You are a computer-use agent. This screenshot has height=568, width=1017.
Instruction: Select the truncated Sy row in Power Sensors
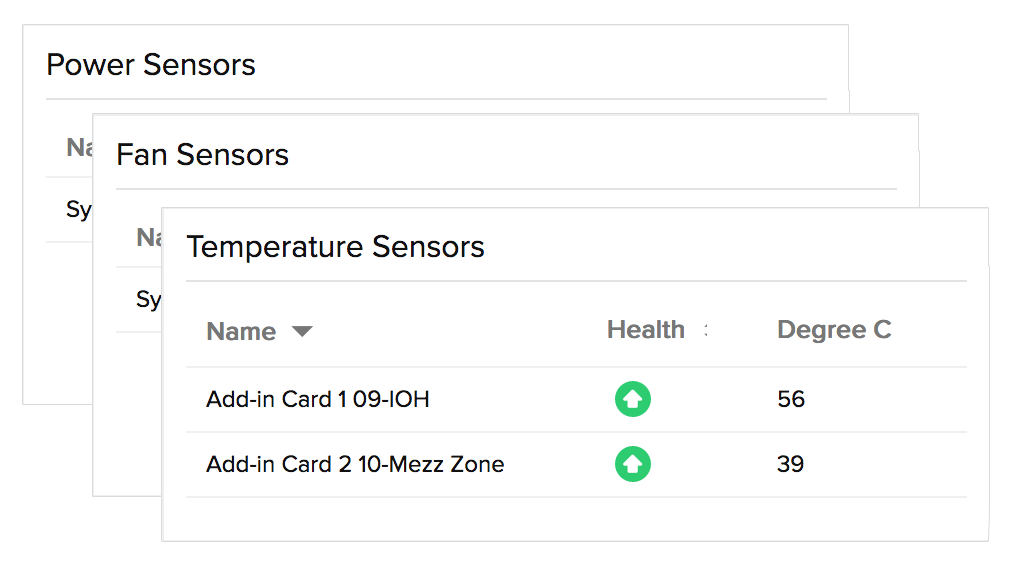tap(69, 209)
